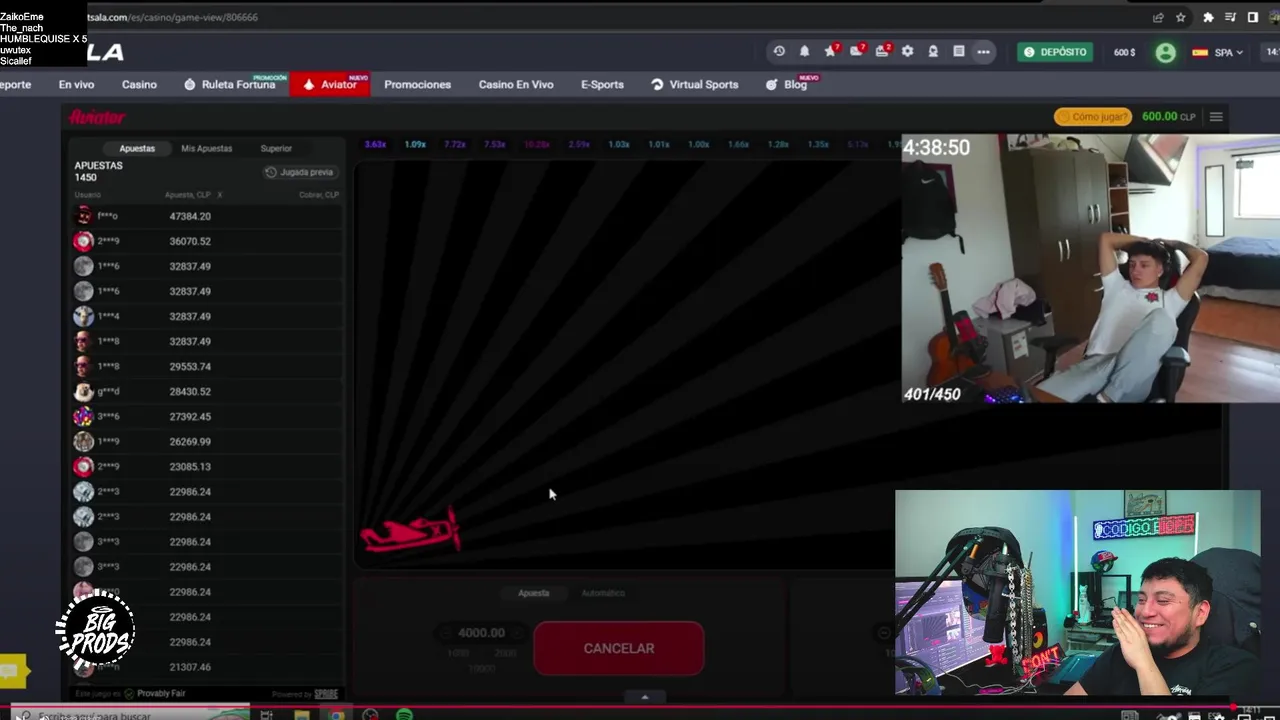Click the Aviator logo in game header
Screen dimensions: 1280x720
[x=97, y=117]
